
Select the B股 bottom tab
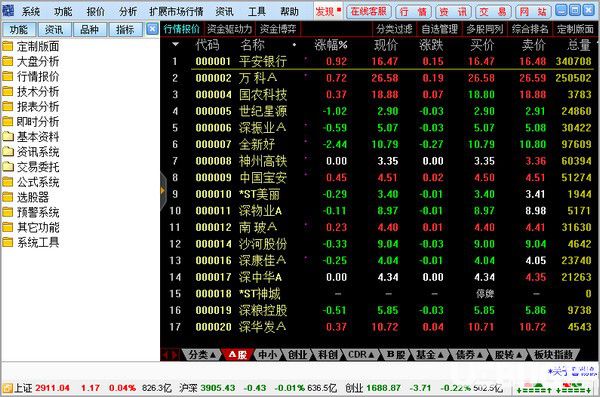(396, 355)
